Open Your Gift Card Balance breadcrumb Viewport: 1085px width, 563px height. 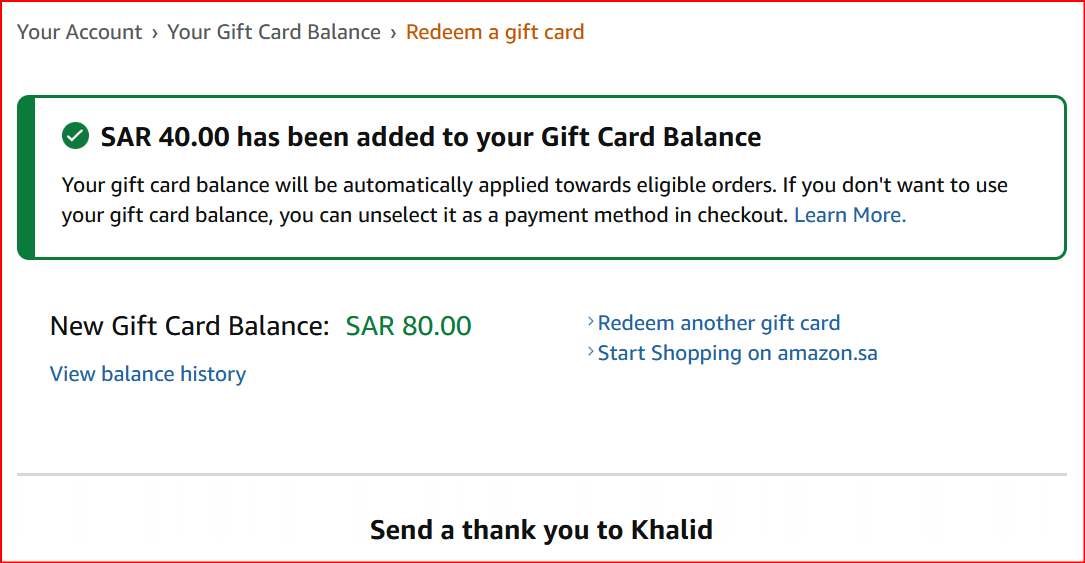pyautogui.click(x=274, y=32)
